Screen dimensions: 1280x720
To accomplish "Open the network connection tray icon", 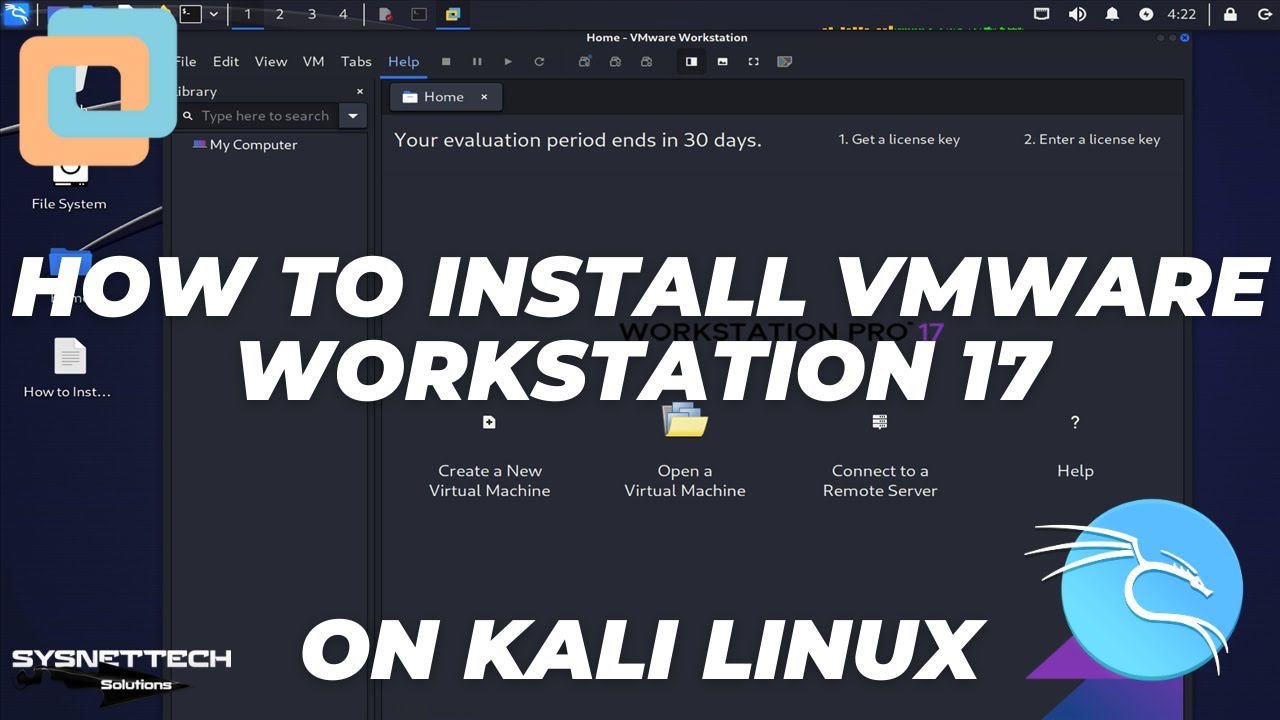I will pyautogui.click(x=1042, y=14).
